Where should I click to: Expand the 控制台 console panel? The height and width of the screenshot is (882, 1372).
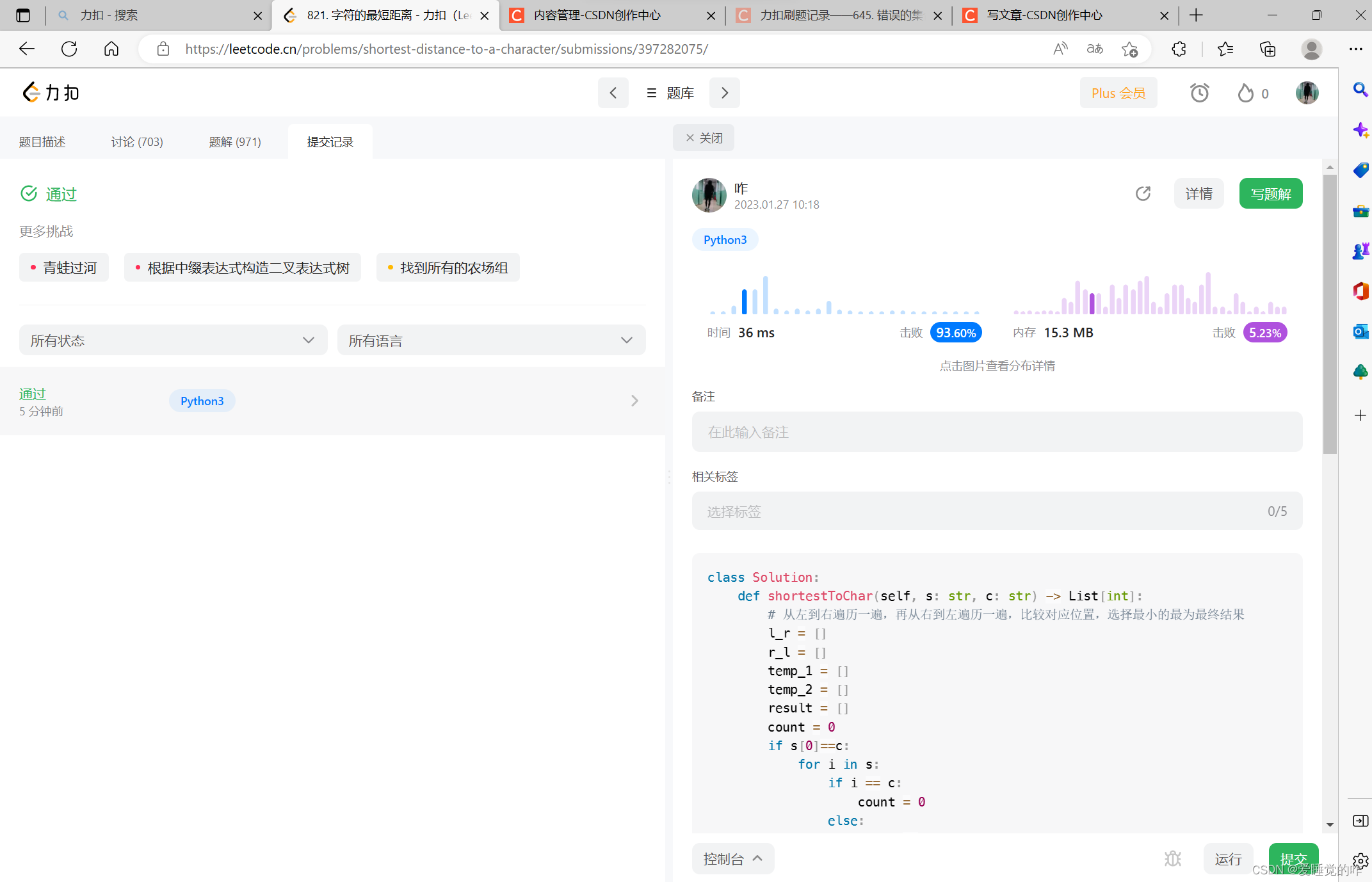click(x=733, y=858)
